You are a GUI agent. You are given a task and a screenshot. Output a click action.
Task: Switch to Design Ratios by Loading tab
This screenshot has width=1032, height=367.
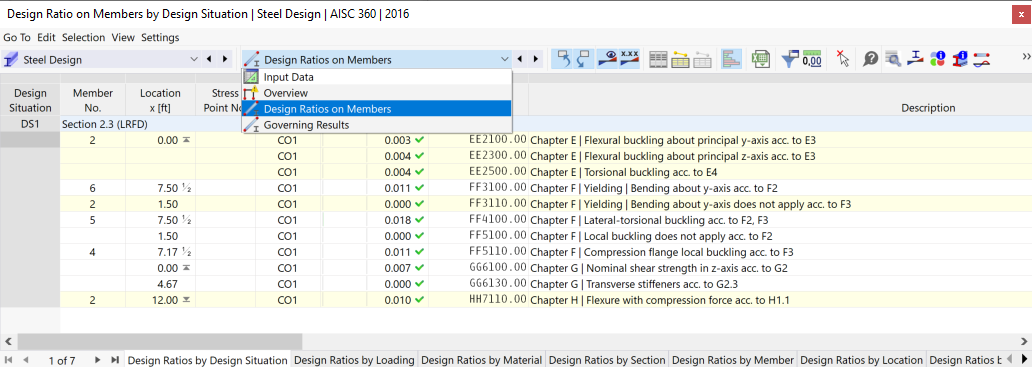[x=354, y=360]
